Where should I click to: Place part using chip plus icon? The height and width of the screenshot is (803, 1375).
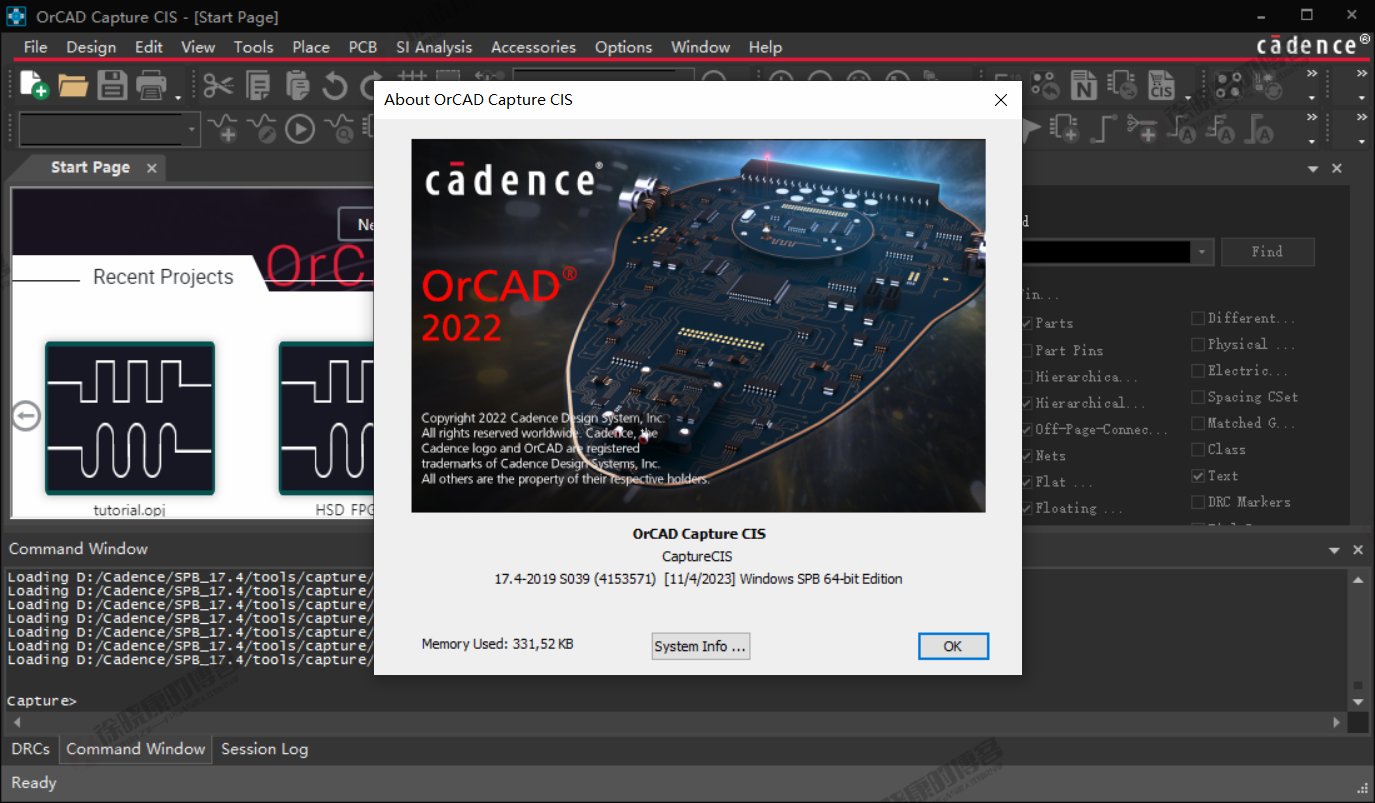pos(1064,128)
